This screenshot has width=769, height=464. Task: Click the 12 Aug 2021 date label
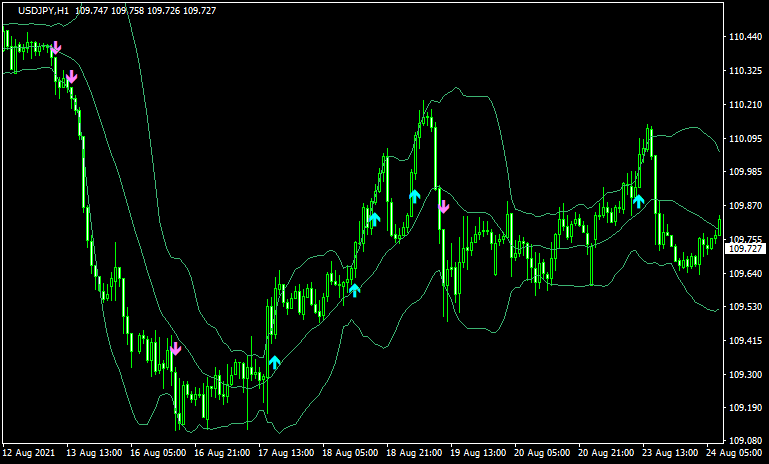pos(28,452)
